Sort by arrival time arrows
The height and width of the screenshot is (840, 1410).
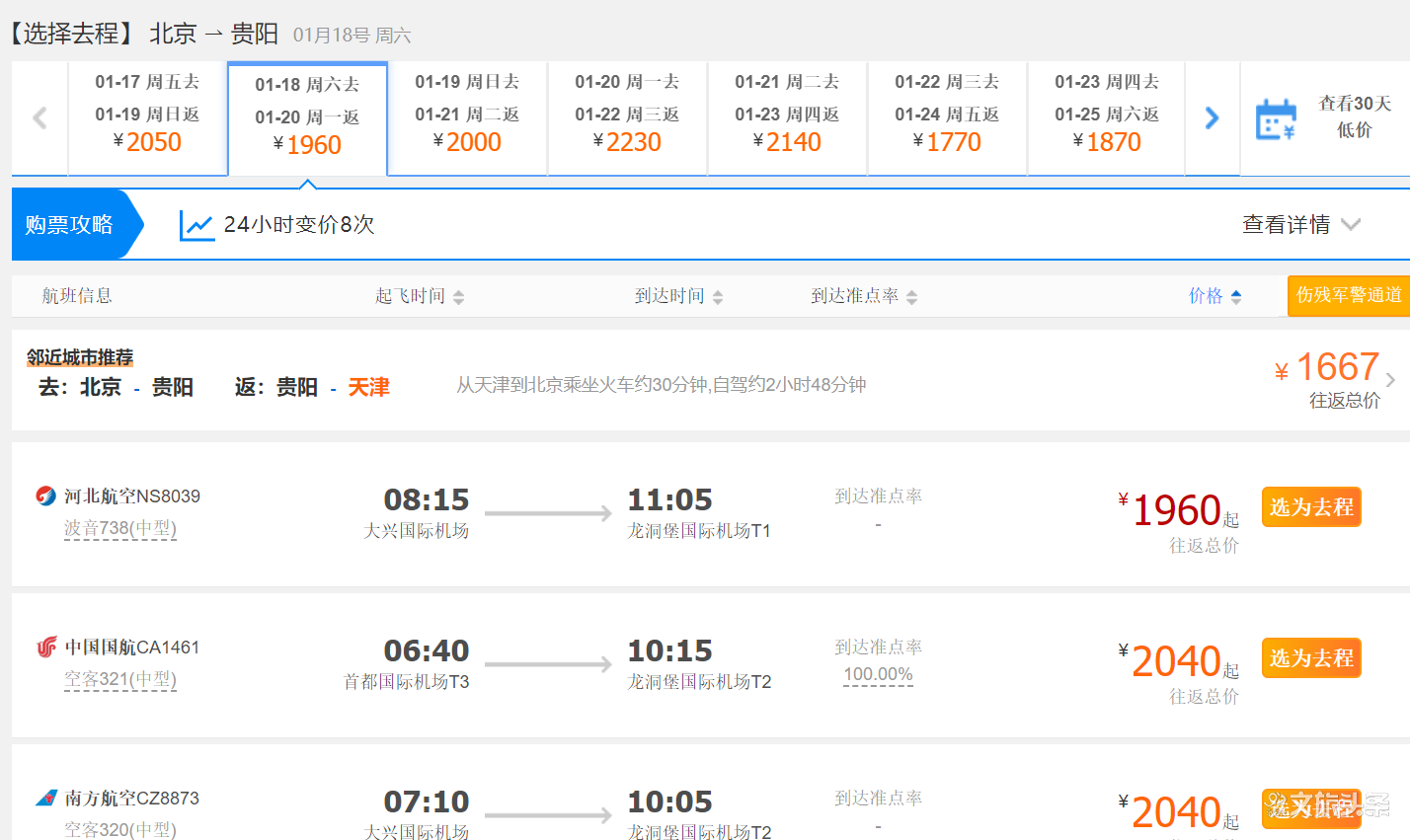point(717,297)
